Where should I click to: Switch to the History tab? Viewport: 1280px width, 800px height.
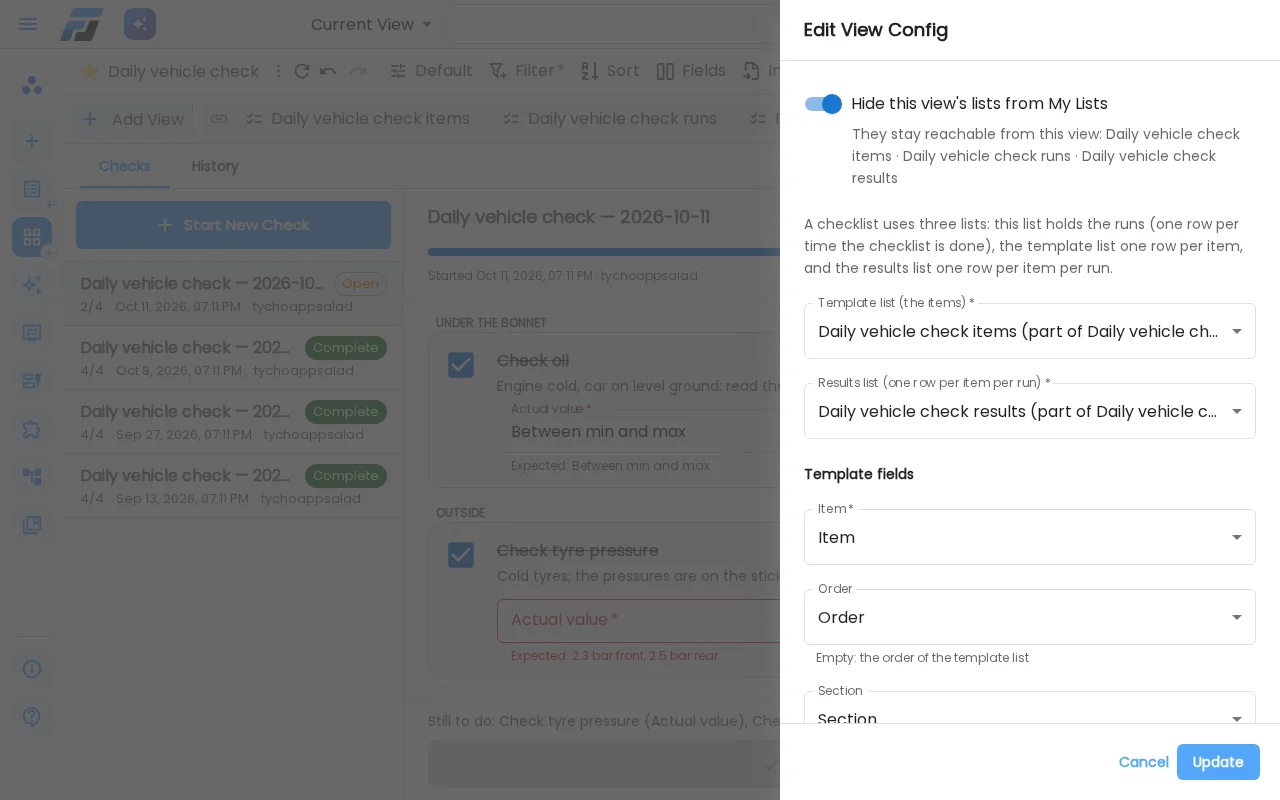(x=215, y=166)
